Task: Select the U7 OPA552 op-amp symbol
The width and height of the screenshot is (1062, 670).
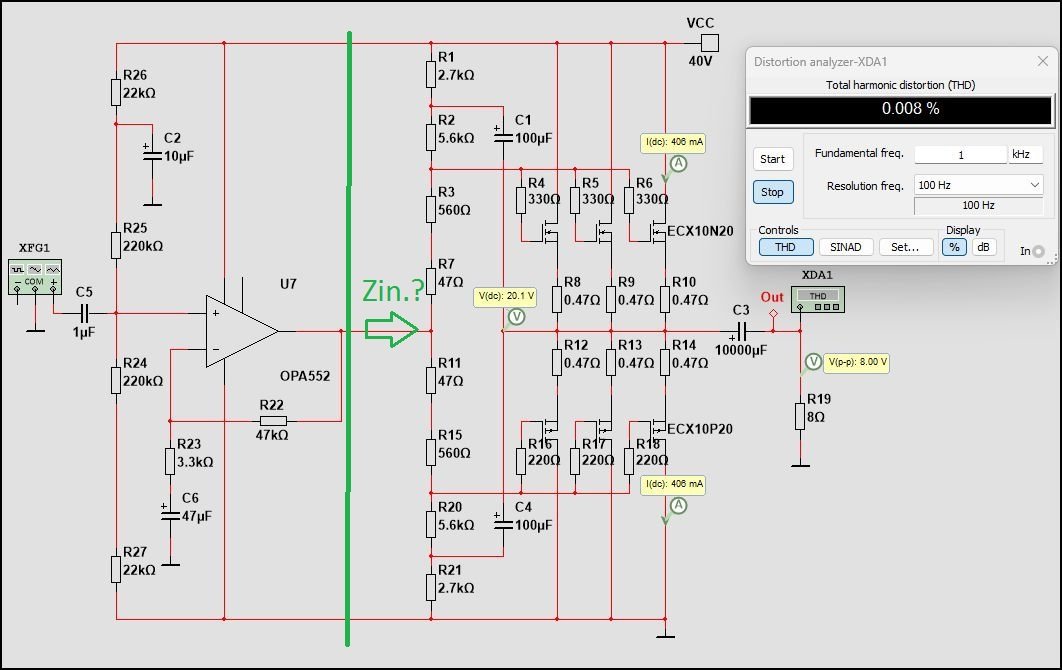Action: pyautogui.click(x=242, y=331)
